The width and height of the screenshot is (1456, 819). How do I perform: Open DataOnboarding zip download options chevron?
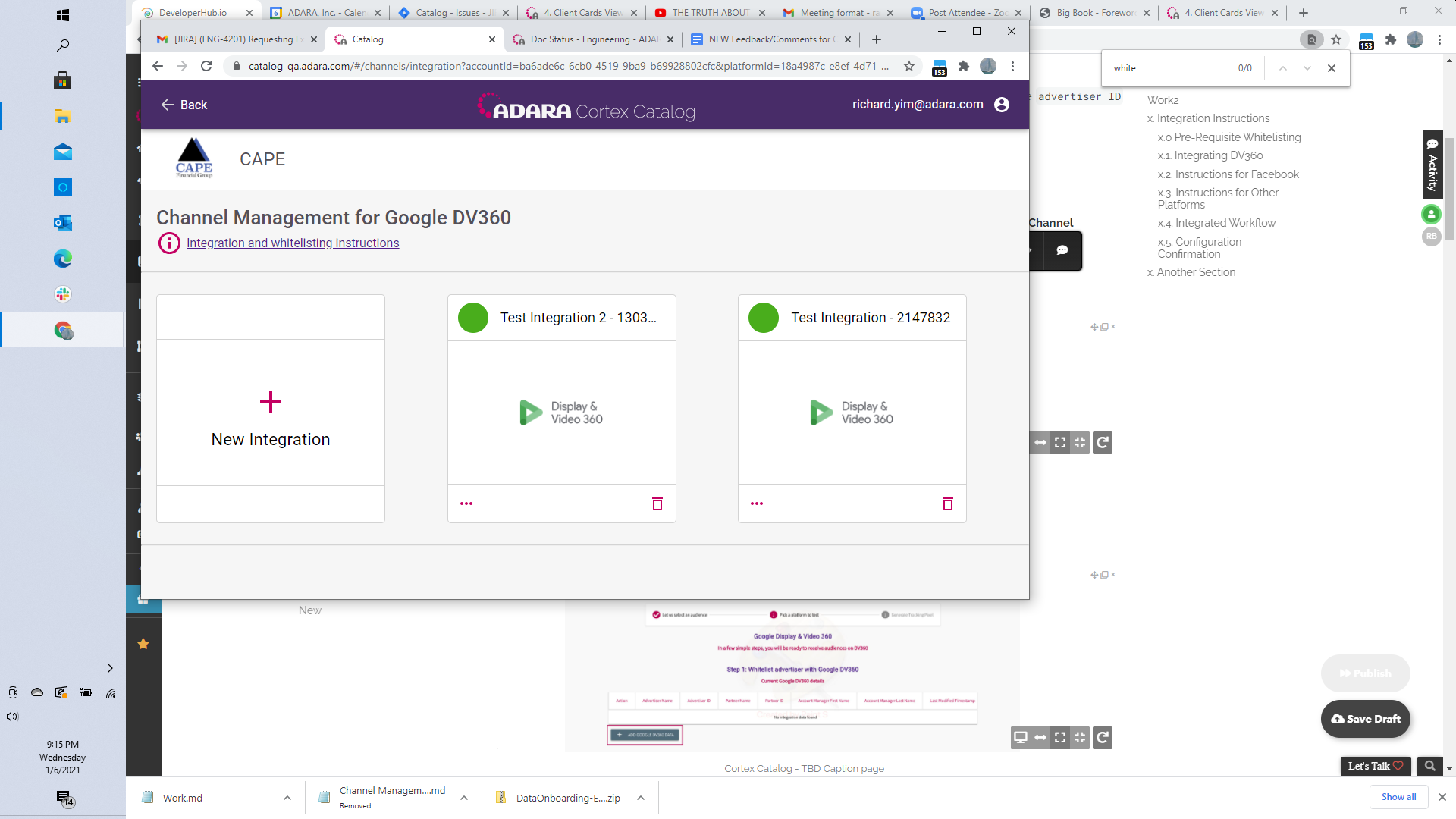click(641, 798)
